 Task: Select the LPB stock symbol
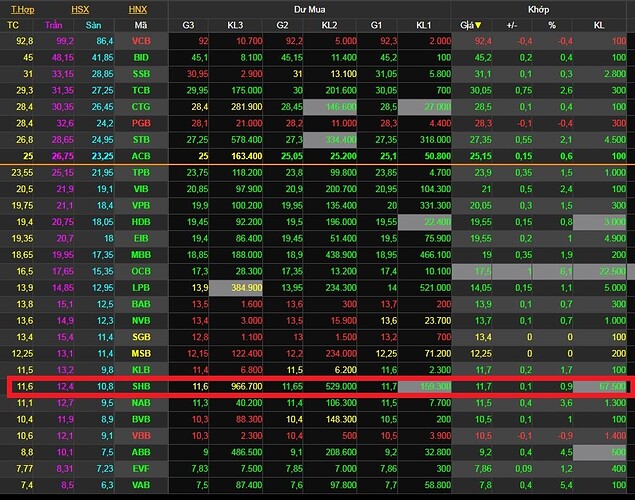141,288
